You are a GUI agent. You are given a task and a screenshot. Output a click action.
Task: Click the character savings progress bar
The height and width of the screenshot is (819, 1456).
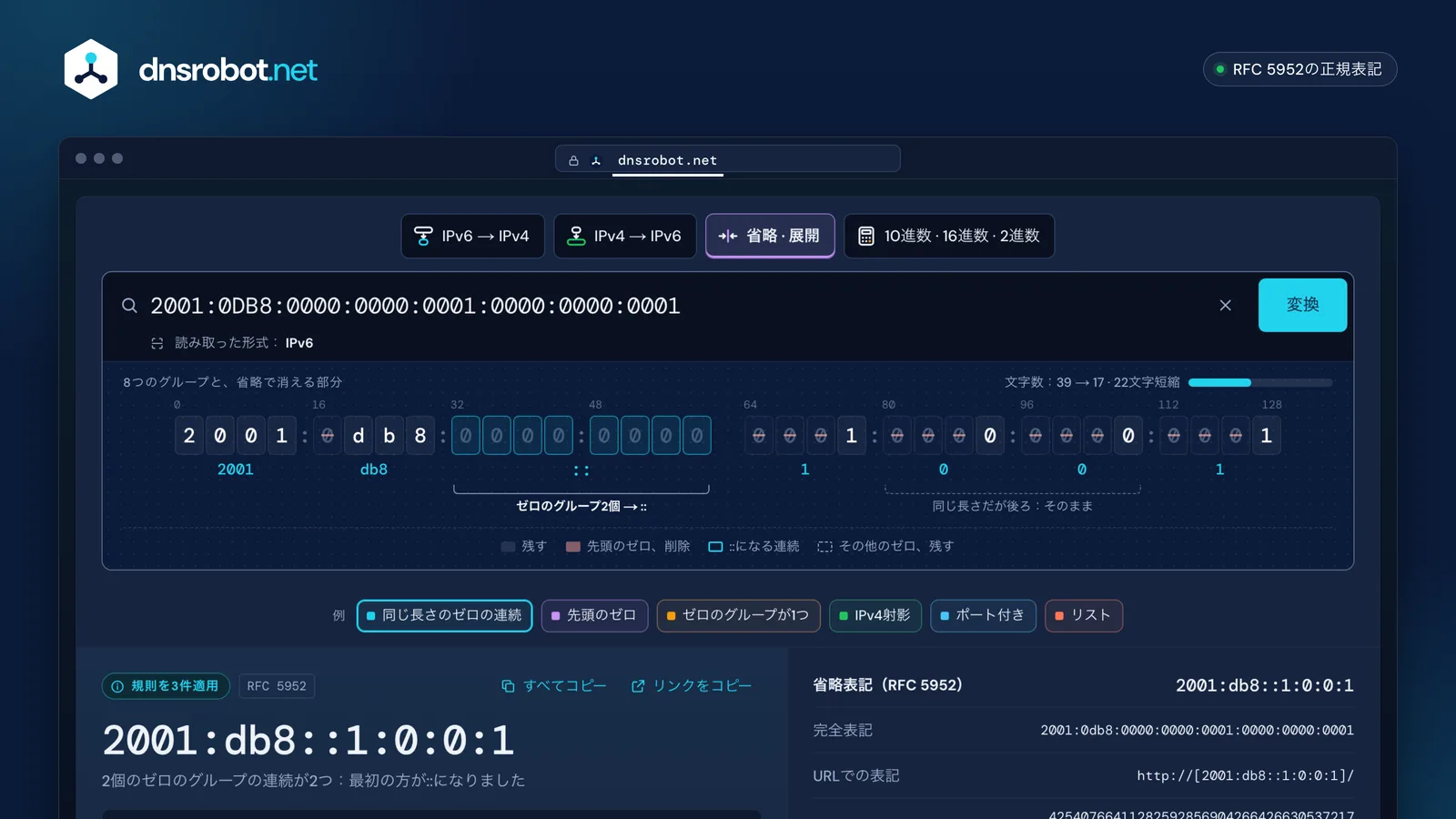(1260, 383)
